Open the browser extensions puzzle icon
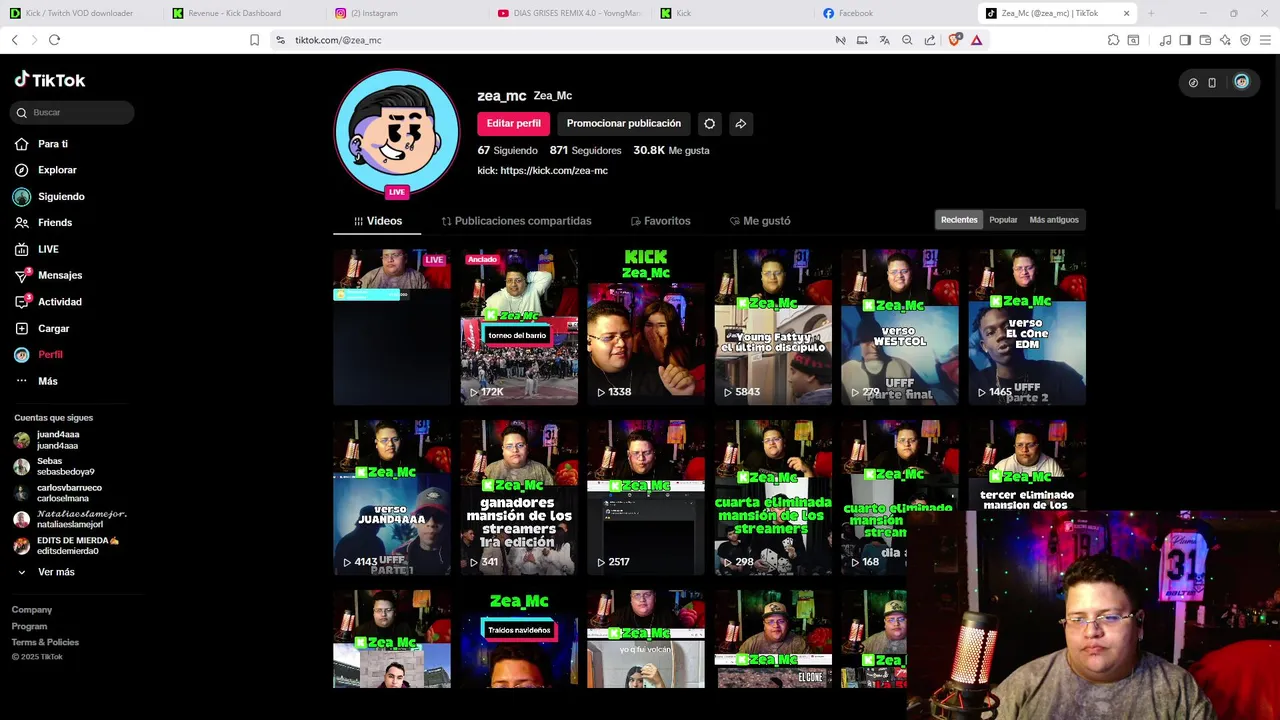Image resolution: width=1280 pixels, height=720 pixels. pos(1113,40)
